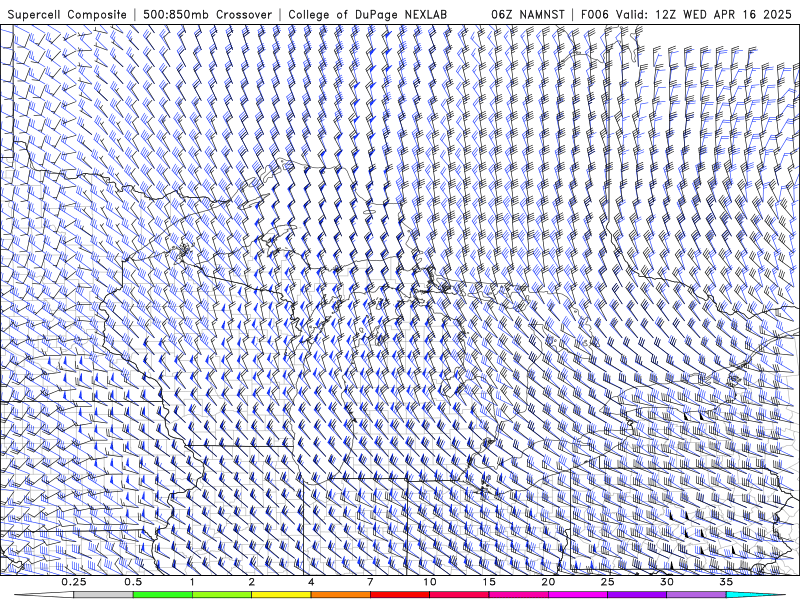Image resolution: width=800 pixels, height=600 pixels.
Task: Click the colorbar label 30
Action: [x=667, y=582]
